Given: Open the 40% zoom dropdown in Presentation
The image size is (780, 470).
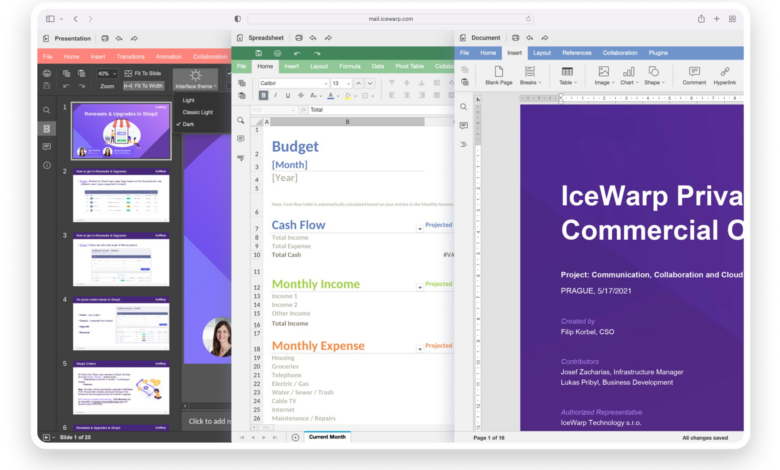Looking at the screenshot, I should tap(106, 74).
